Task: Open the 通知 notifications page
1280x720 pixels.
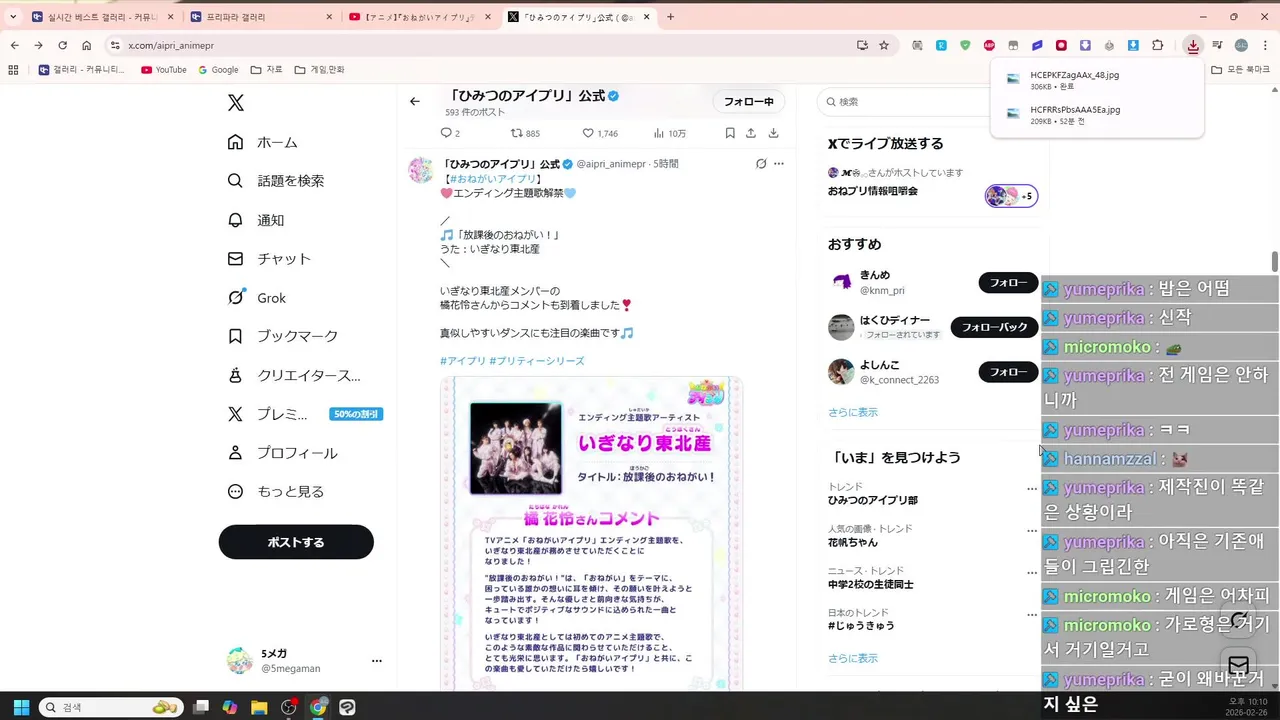Action: (255, 220)
